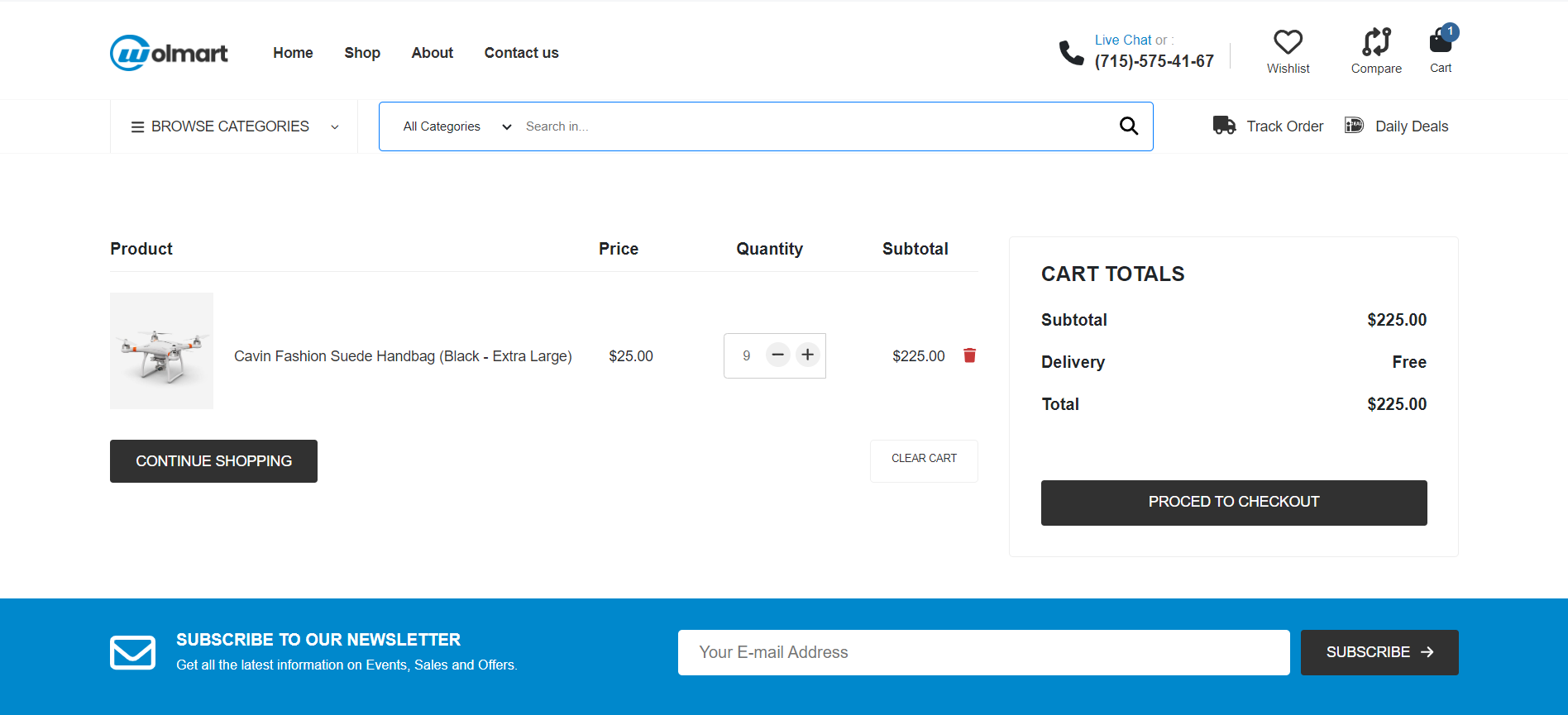Click Proceed to Checkout button
The width and height of the screenshot is (1568, 715).
click(1233, 503)
